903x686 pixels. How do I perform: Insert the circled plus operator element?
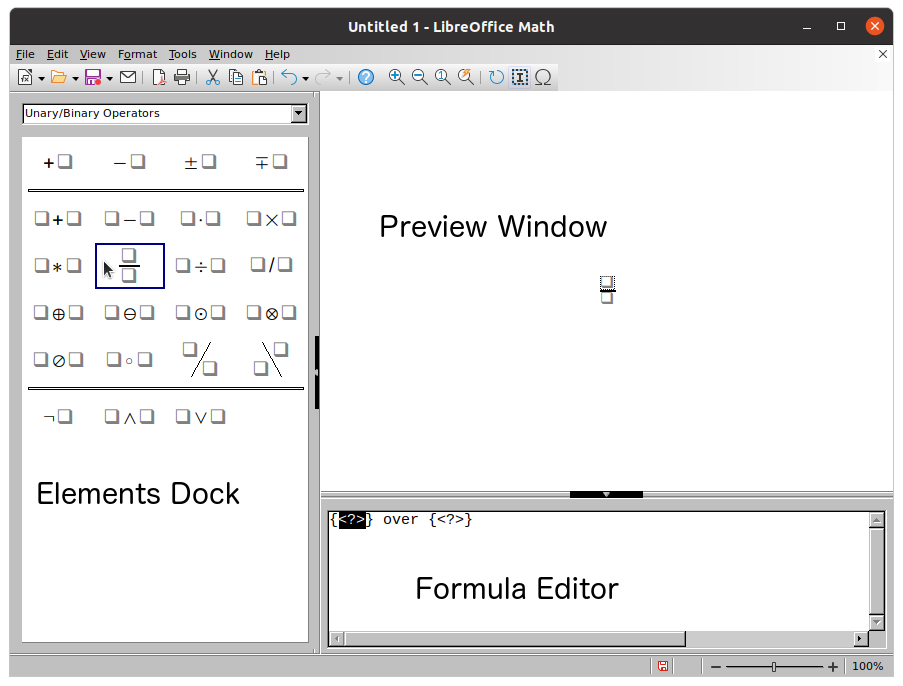point(58,312)
